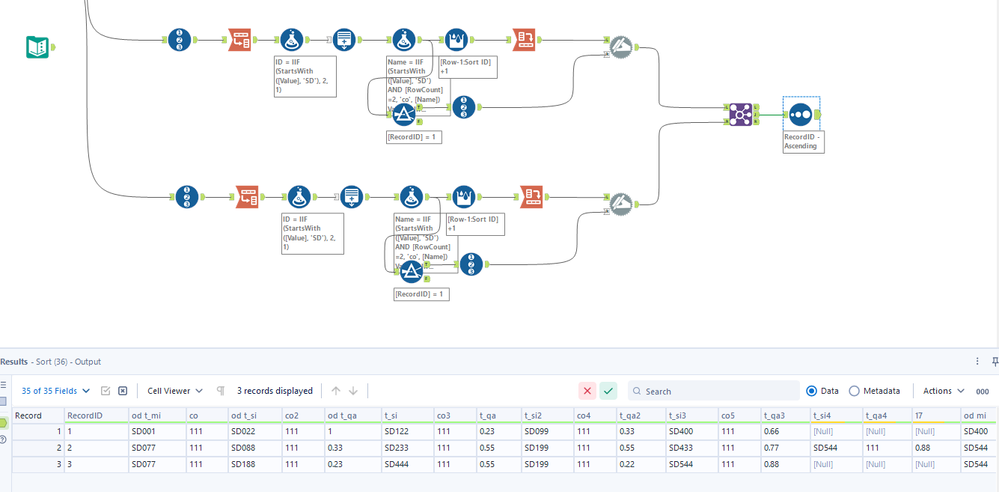Click the od t_mi column header
The height and width of the screenshot is (492, 999).
click(157, 416)
